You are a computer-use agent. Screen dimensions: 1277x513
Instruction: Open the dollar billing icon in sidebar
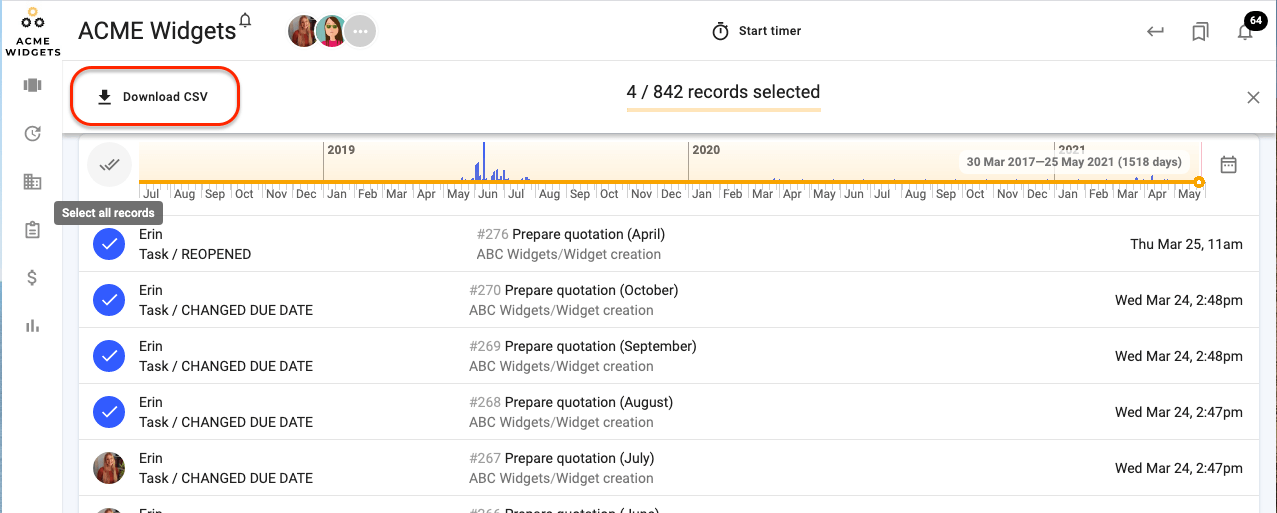(x=32, y=278)
